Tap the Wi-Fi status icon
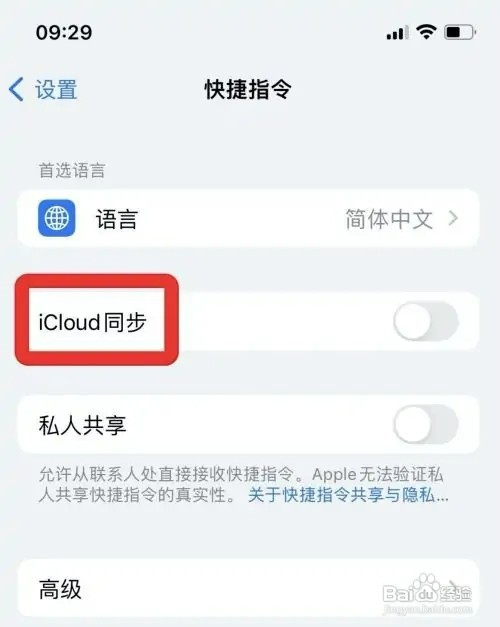 tap(426, 31)
